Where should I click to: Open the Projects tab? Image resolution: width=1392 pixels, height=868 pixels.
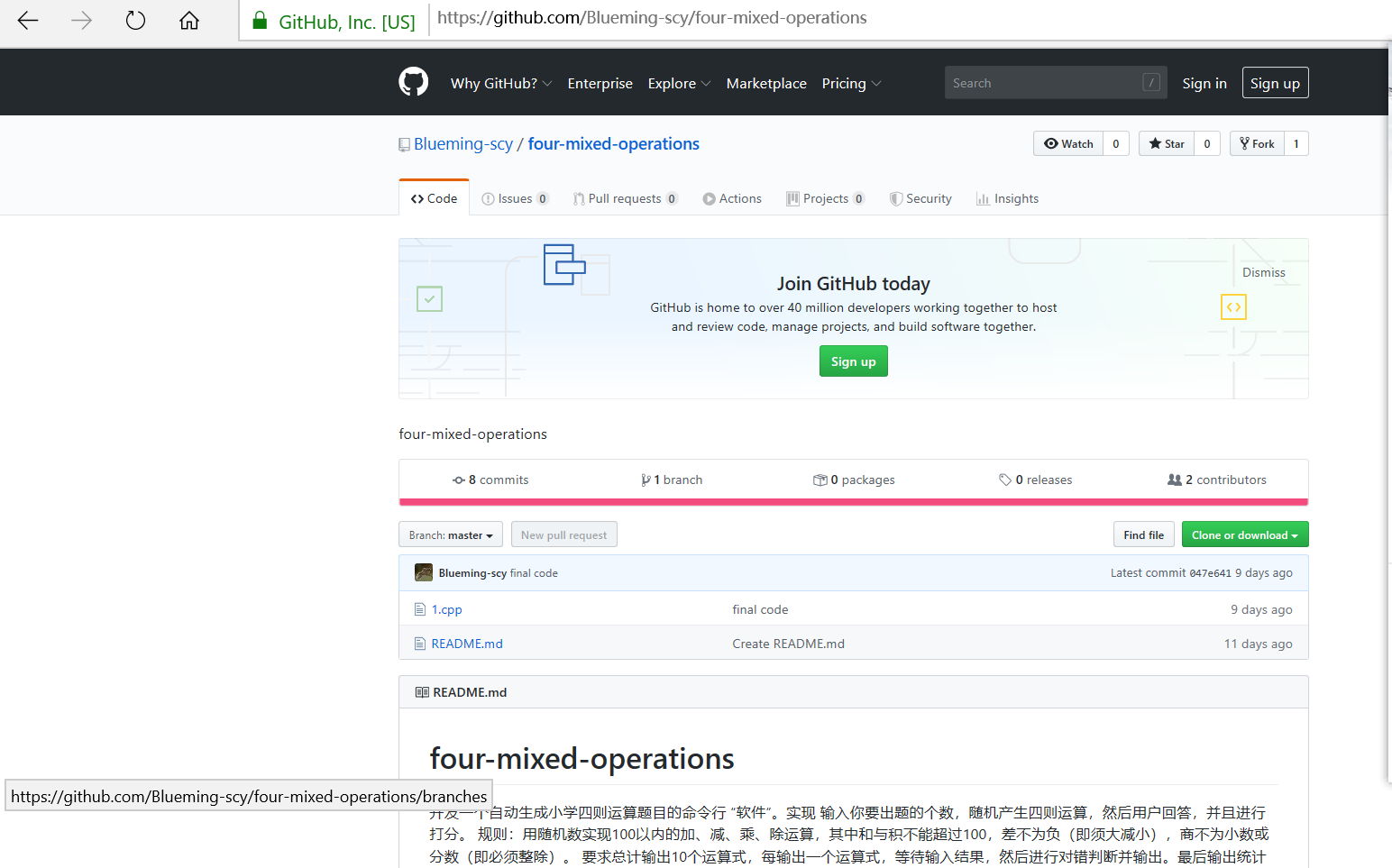point(826,198)
